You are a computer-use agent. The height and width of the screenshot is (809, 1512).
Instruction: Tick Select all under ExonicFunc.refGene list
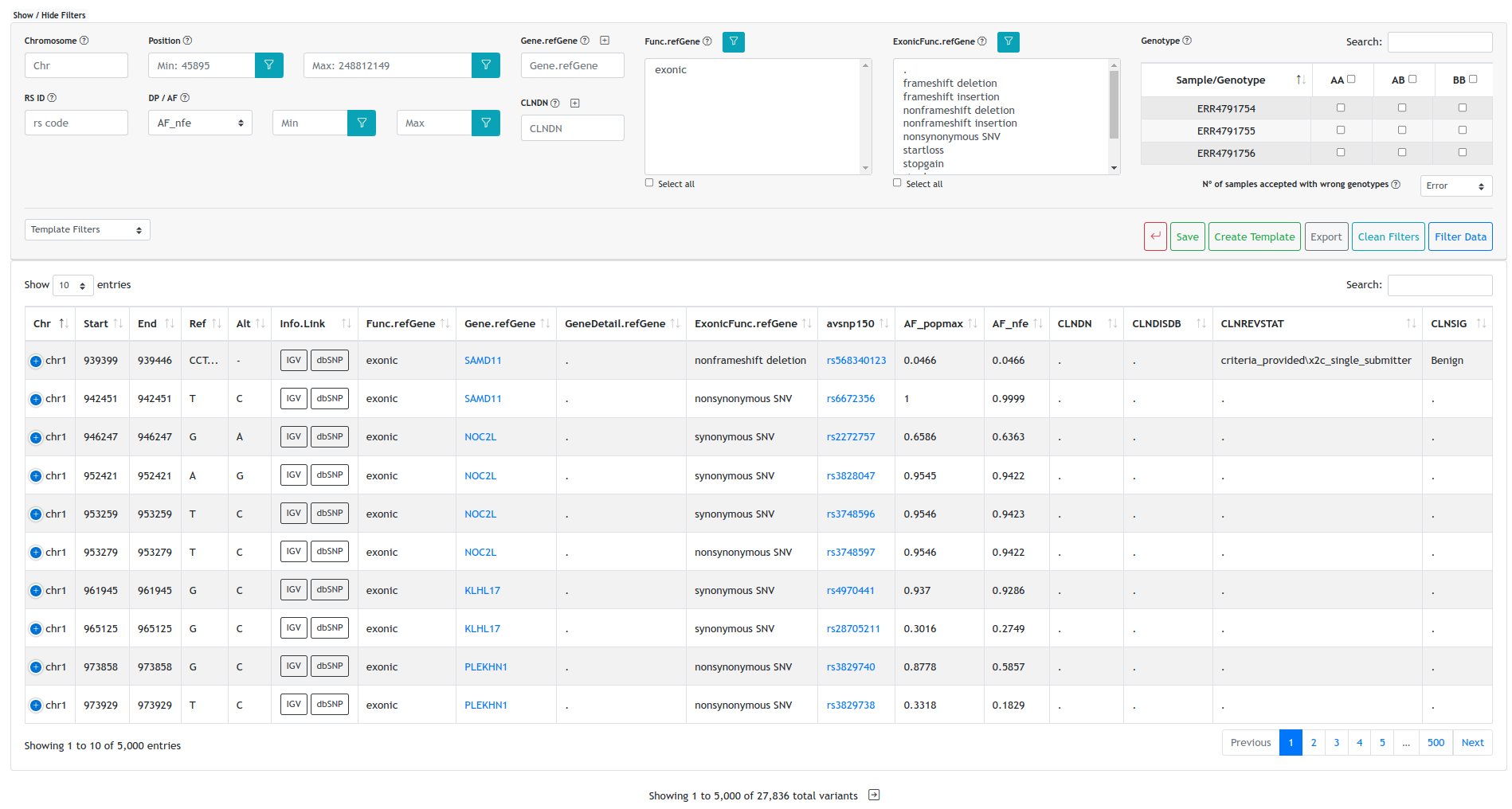pos(898,183)
